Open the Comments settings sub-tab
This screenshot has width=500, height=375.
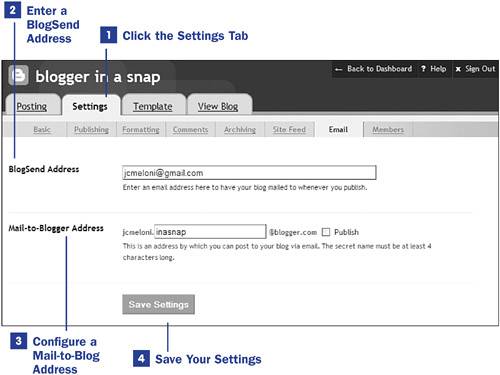coord(190,129)
